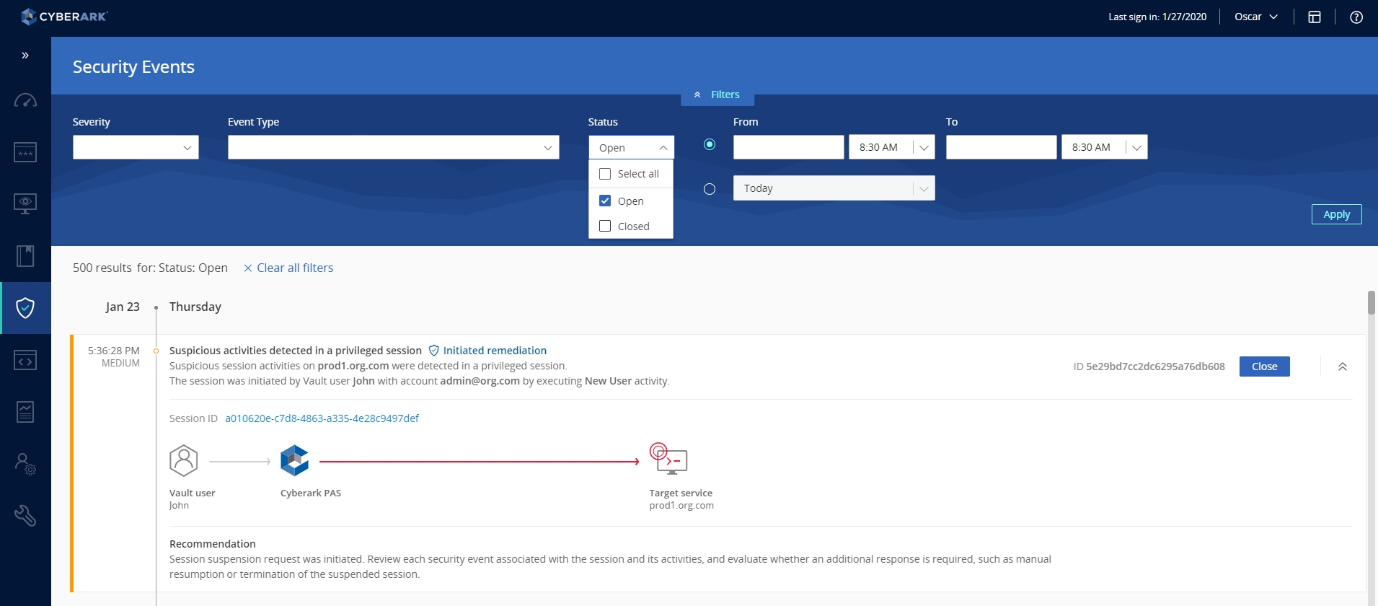
Task: Open the accounts password icon in sidebar
Action: coord(25,151)
